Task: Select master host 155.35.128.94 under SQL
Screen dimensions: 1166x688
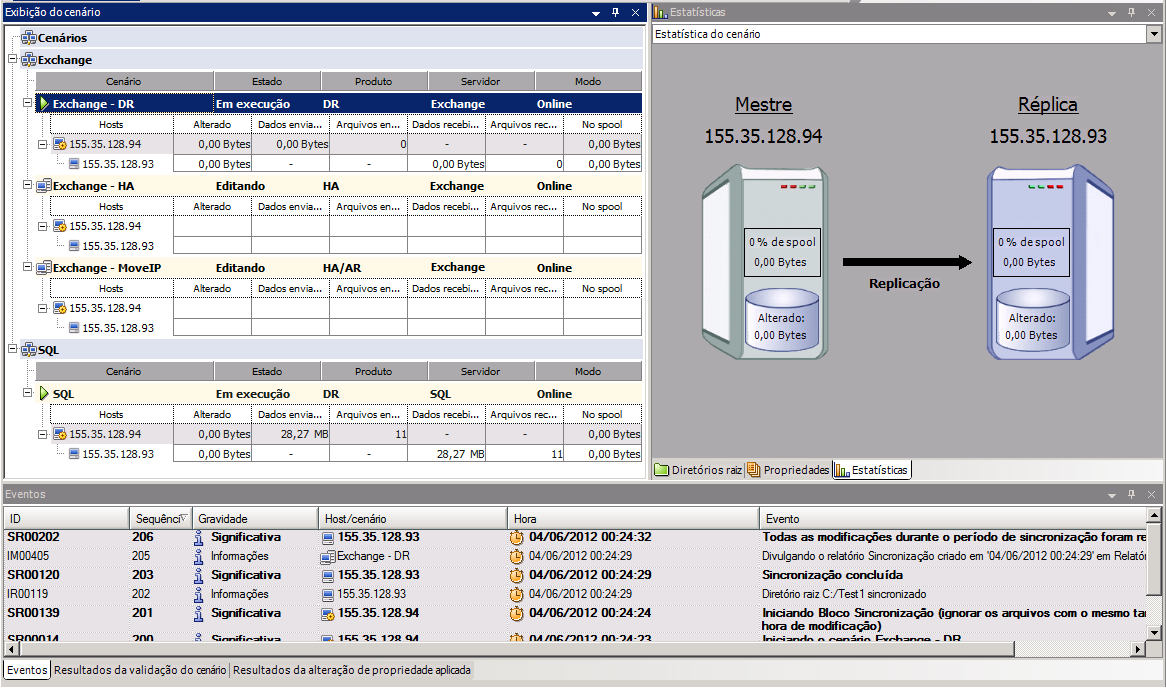Action: [105, 434]
